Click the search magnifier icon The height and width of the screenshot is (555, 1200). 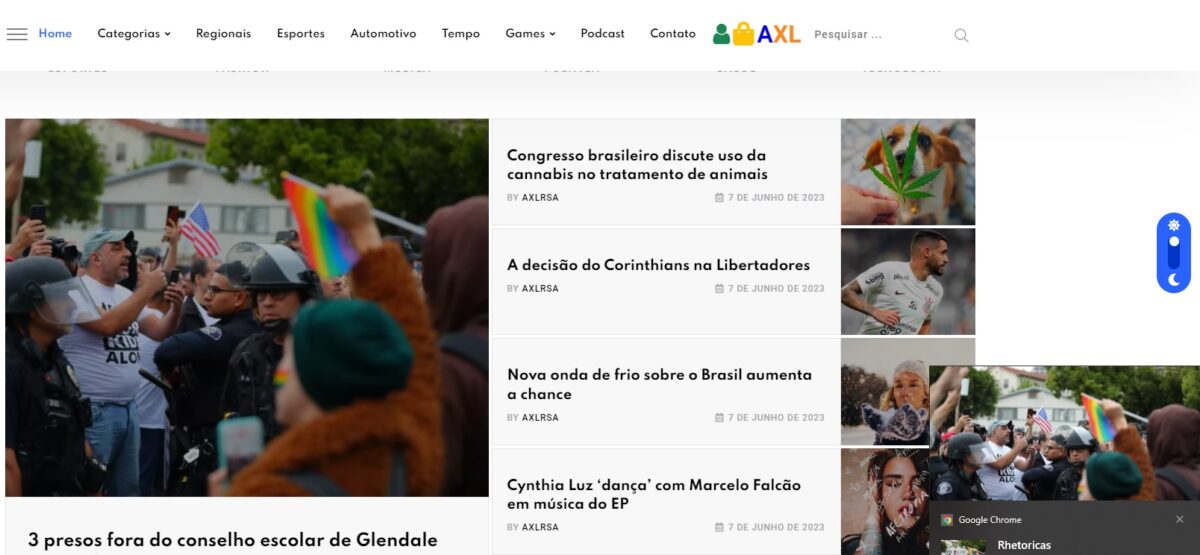(x=961, y=35)
